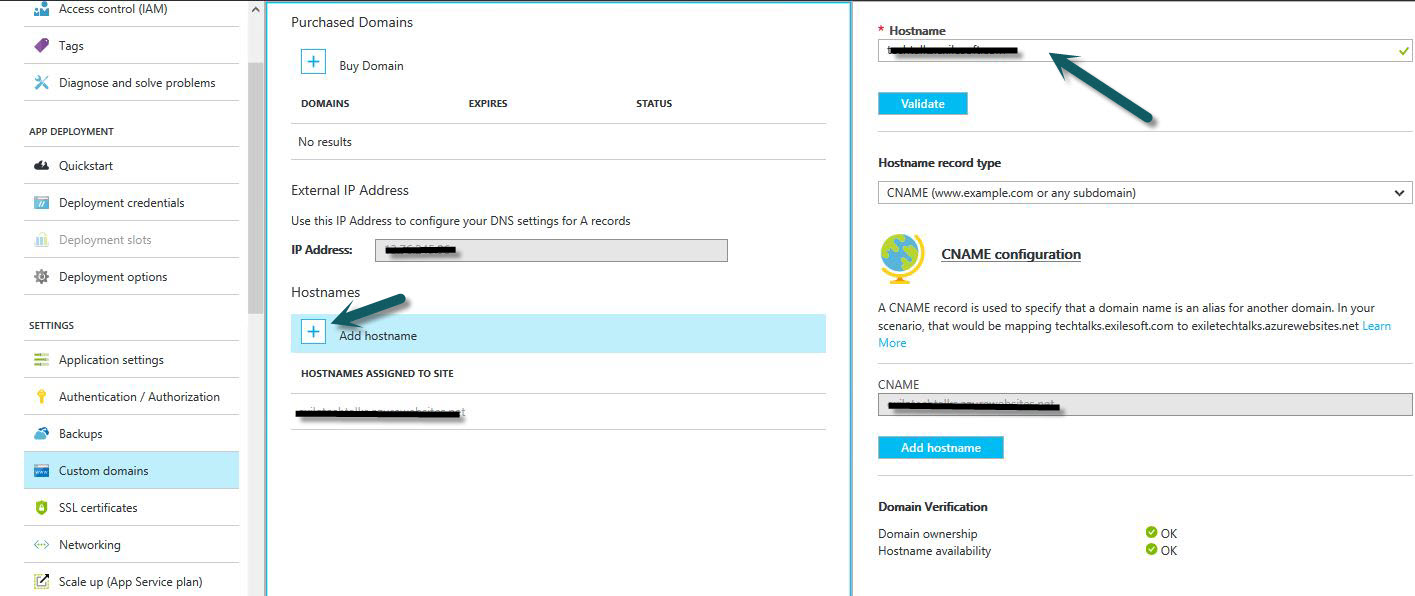Click the Application settings list icon
Screen dimensions: 1415x596
(41, 360)
